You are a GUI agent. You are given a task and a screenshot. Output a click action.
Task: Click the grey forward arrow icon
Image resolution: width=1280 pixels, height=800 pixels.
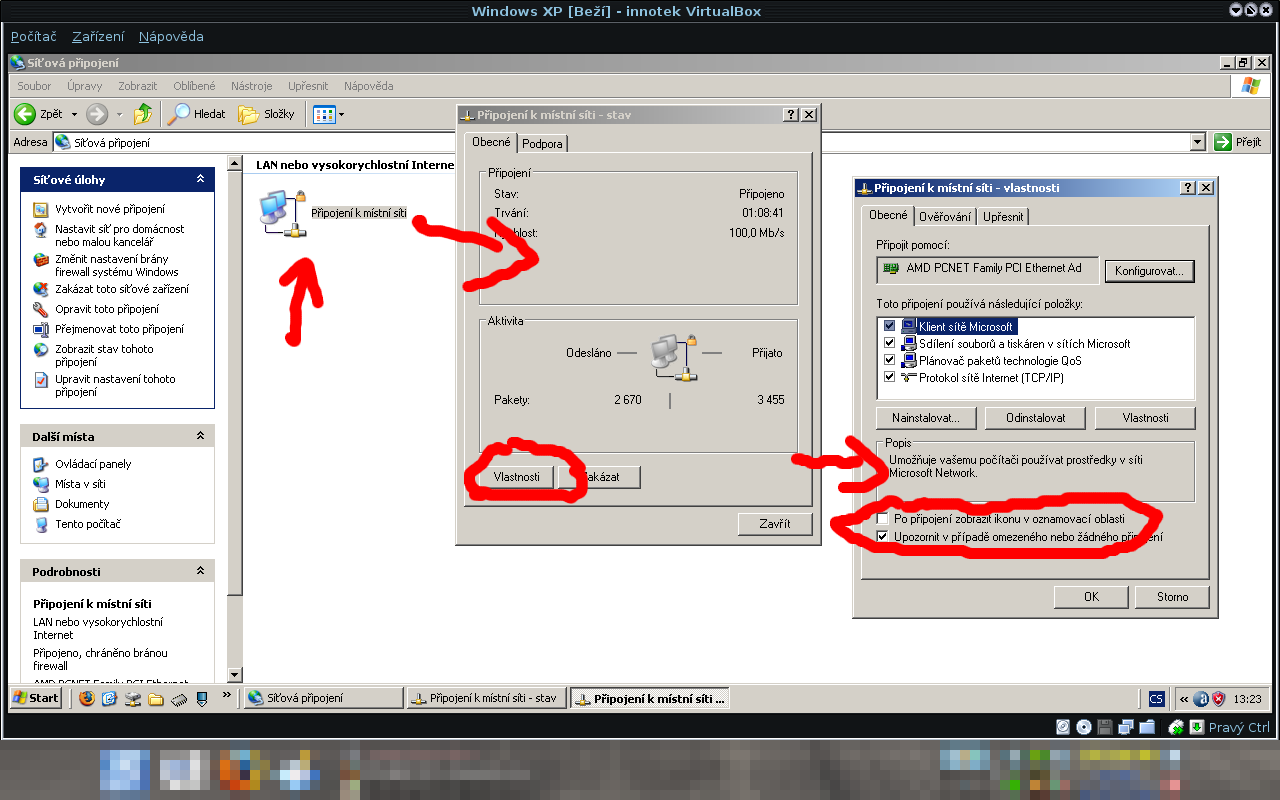coord(97,114)
